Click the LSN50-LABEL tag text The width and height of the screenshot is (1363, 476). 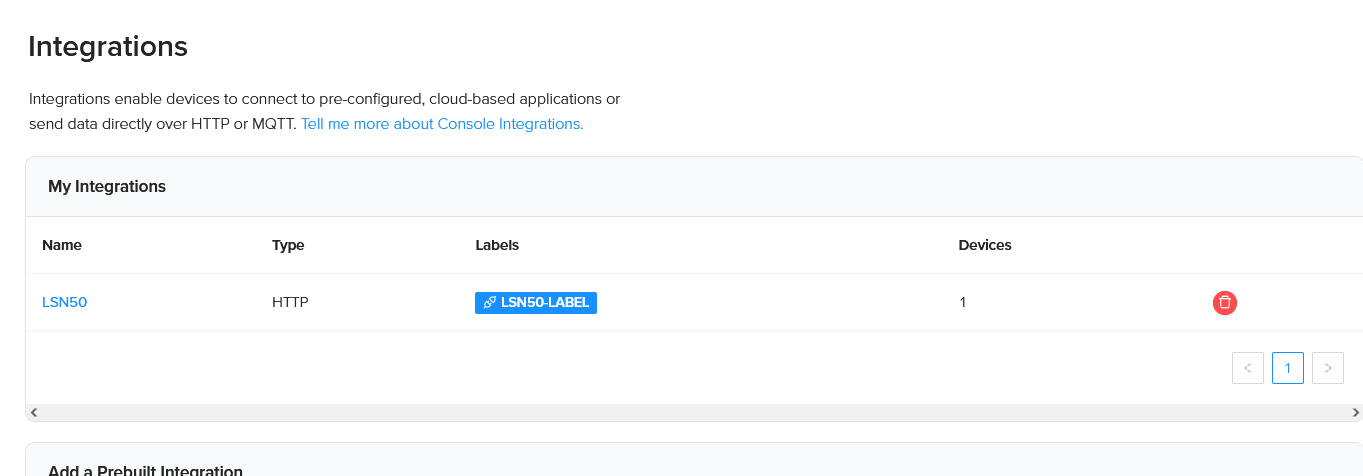545,302
